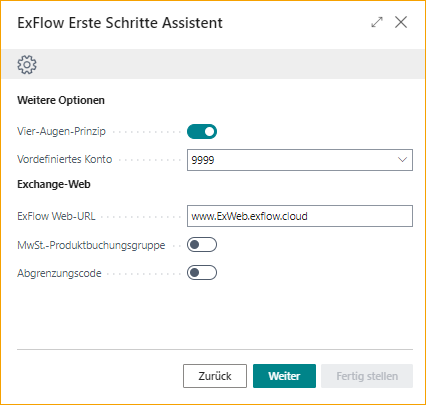Enable the Abgrenzungscode switch
This screenshot has width=426, height=405.
pos(202,273)
